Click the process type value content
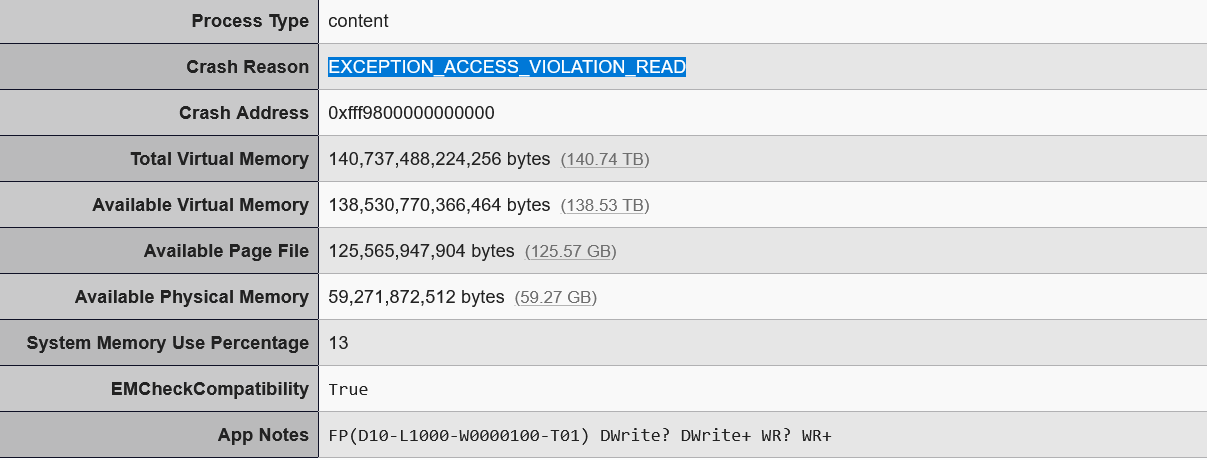The height and width of the screenshot is (460, 1207). coord(358,21)
